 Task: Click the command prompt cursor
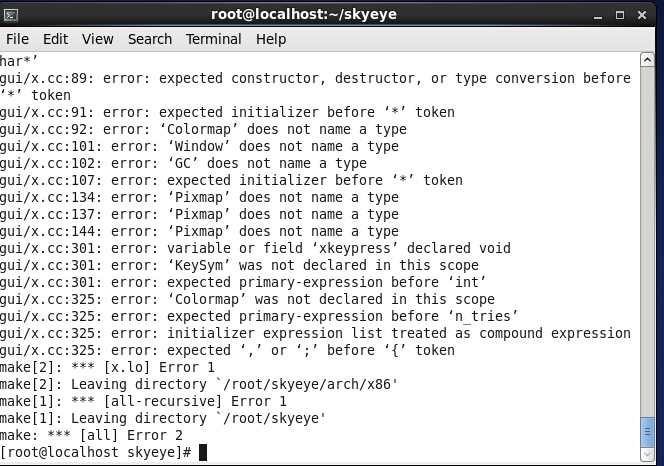(x=203, y=452)
